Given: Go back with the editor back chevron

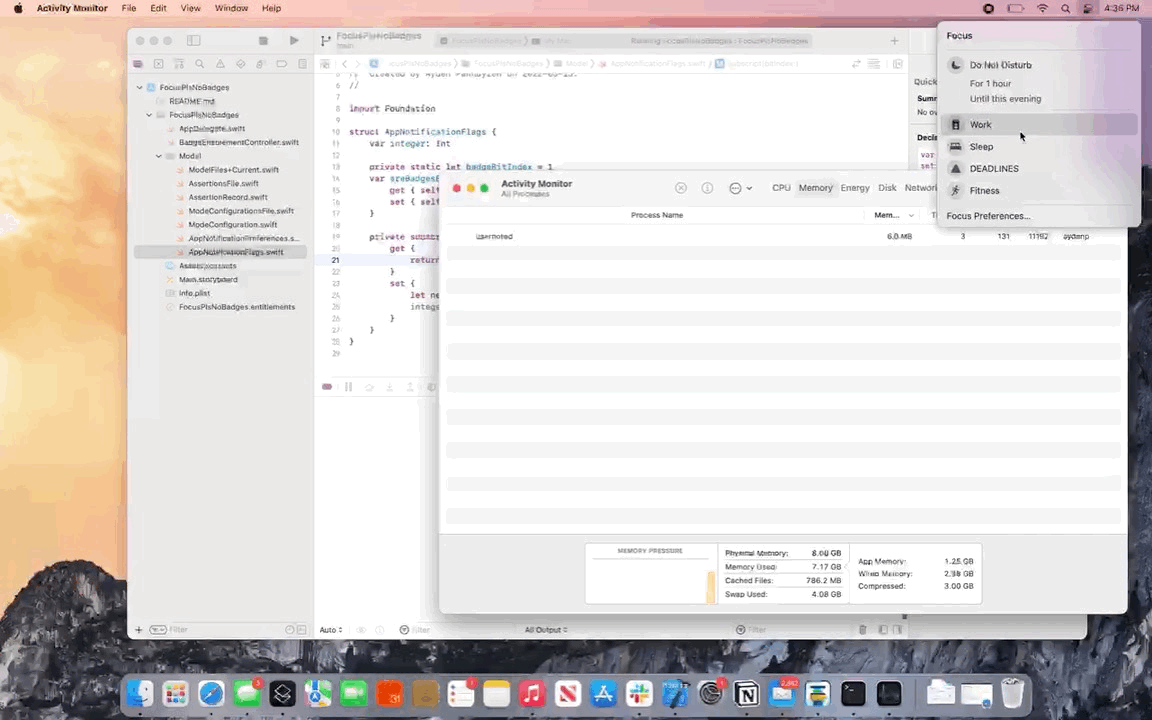Looking at the screenshot, I should click(344, 64).
